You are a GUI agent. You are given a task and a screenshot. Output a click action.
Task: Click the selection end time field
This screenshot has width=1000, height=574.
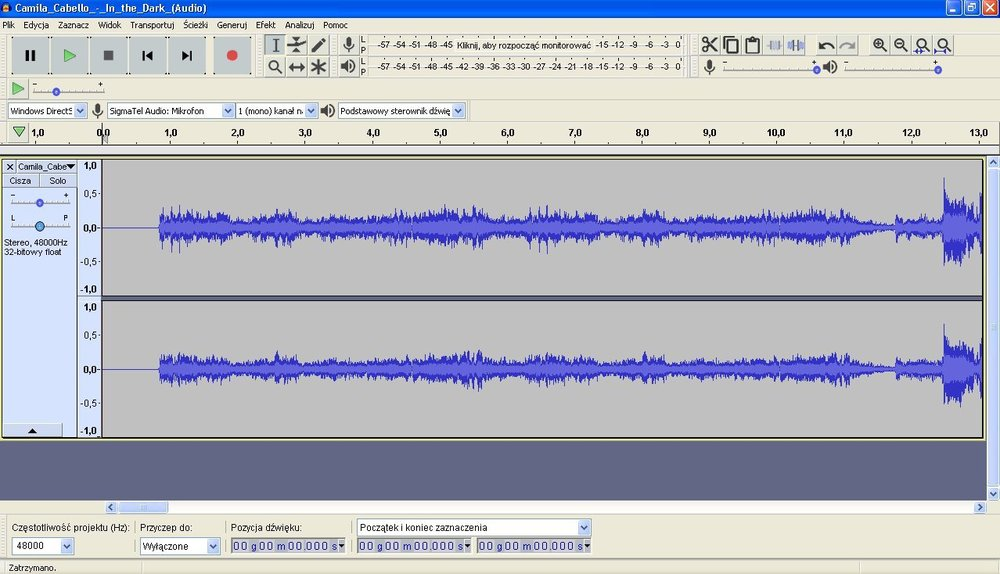coord(534,546)
